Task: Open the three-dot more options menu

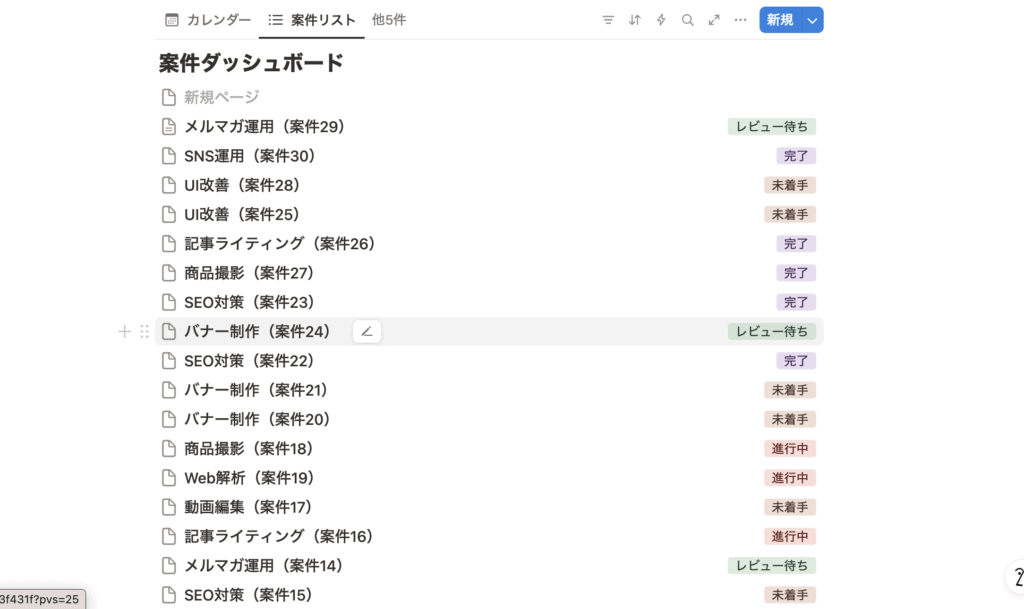Action: (x=740, y=20)
